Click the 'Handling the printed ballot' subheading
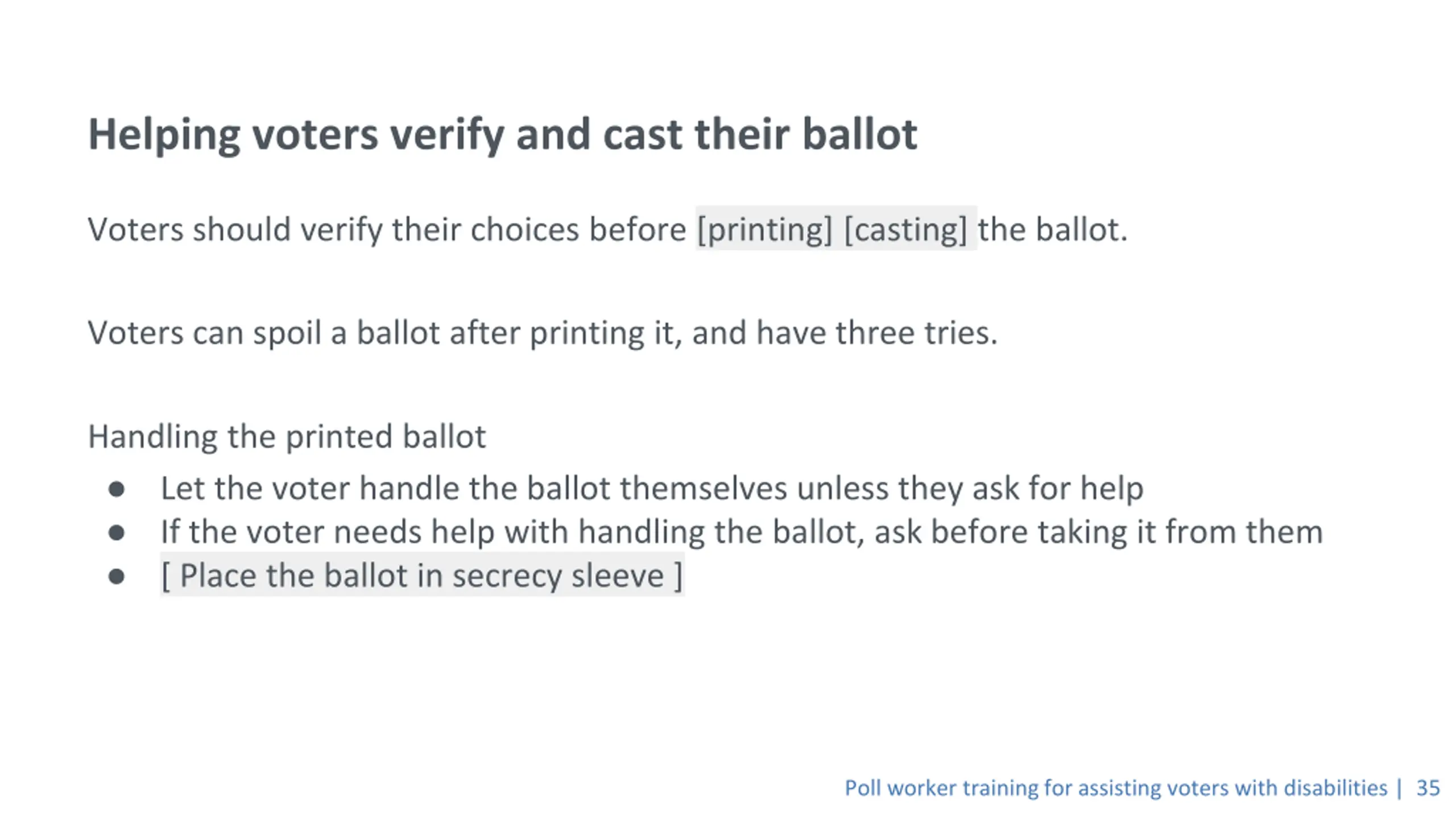 point(287,437)
